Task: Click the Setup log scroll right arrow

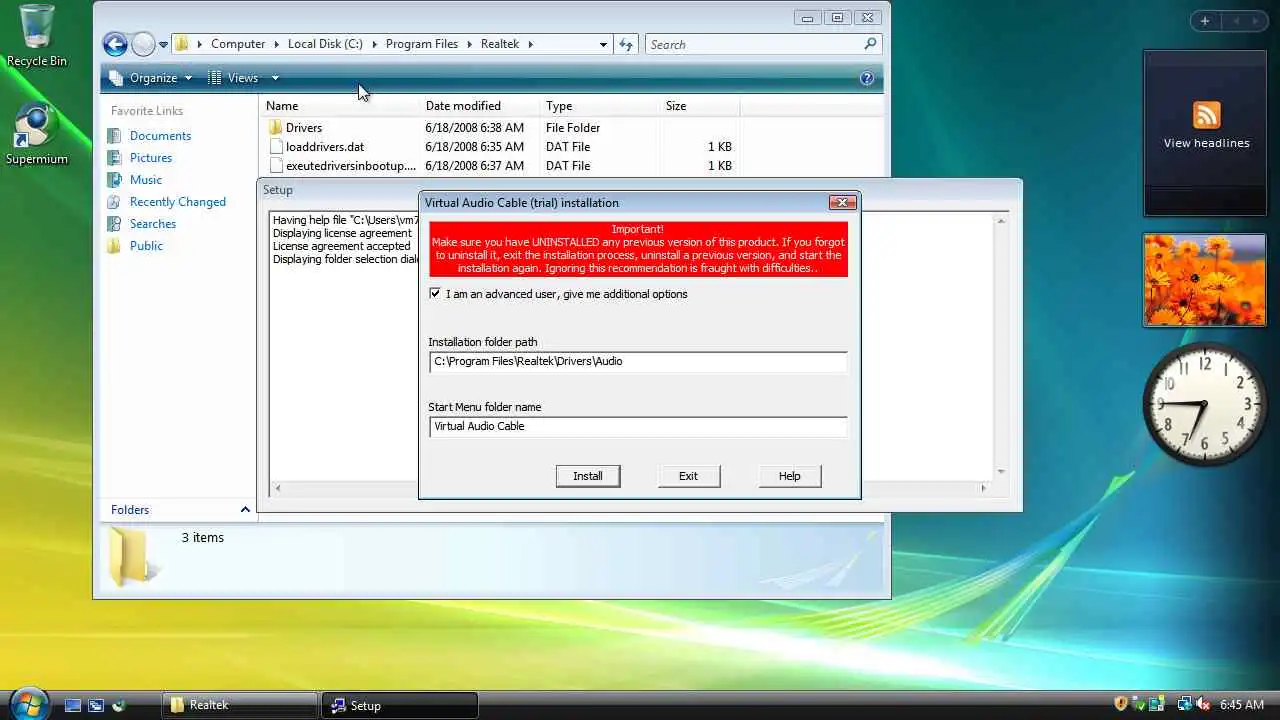Action: (983, 488)
